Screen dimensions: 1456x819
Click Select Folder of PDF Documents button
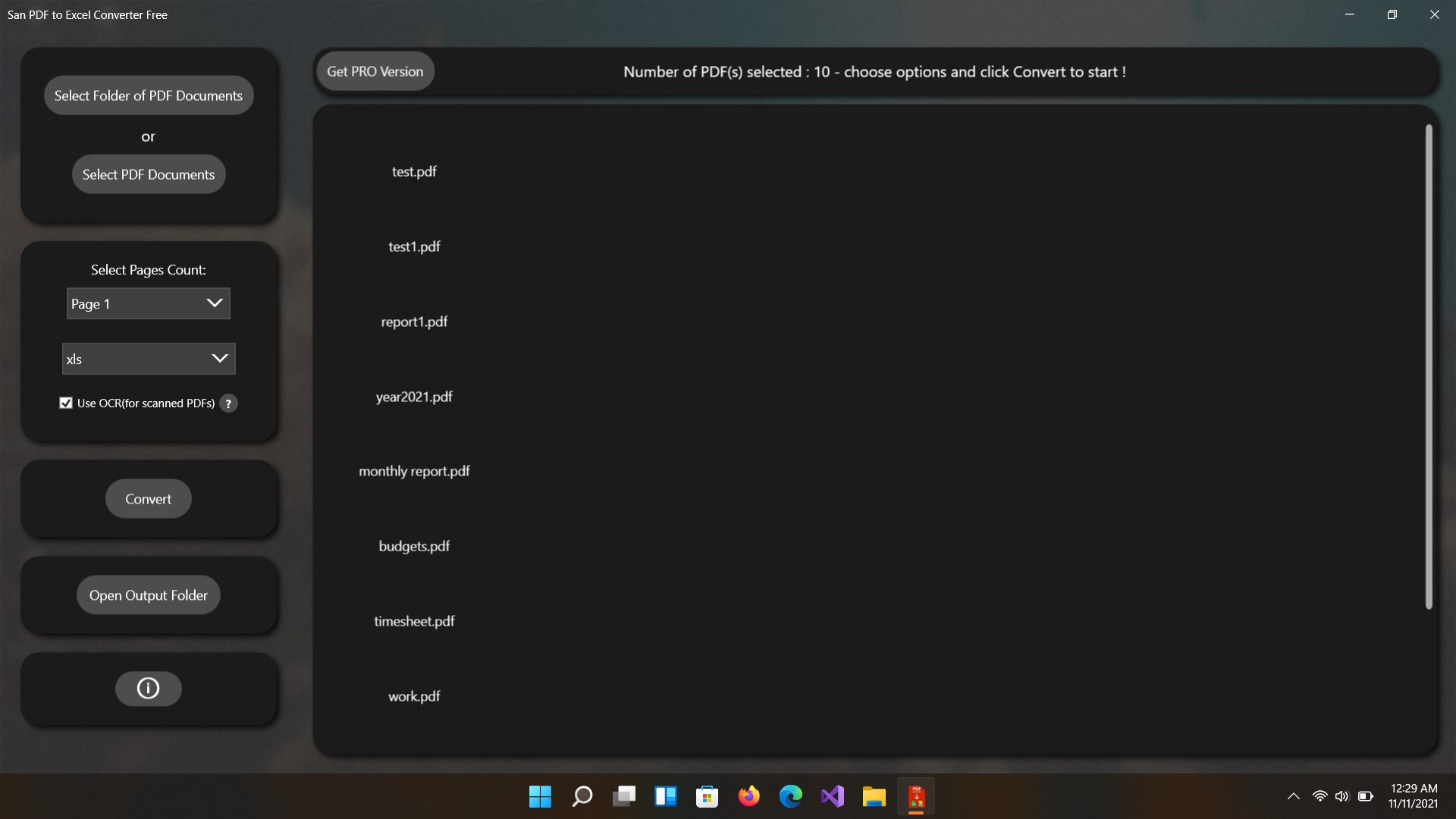coord(149,96)
